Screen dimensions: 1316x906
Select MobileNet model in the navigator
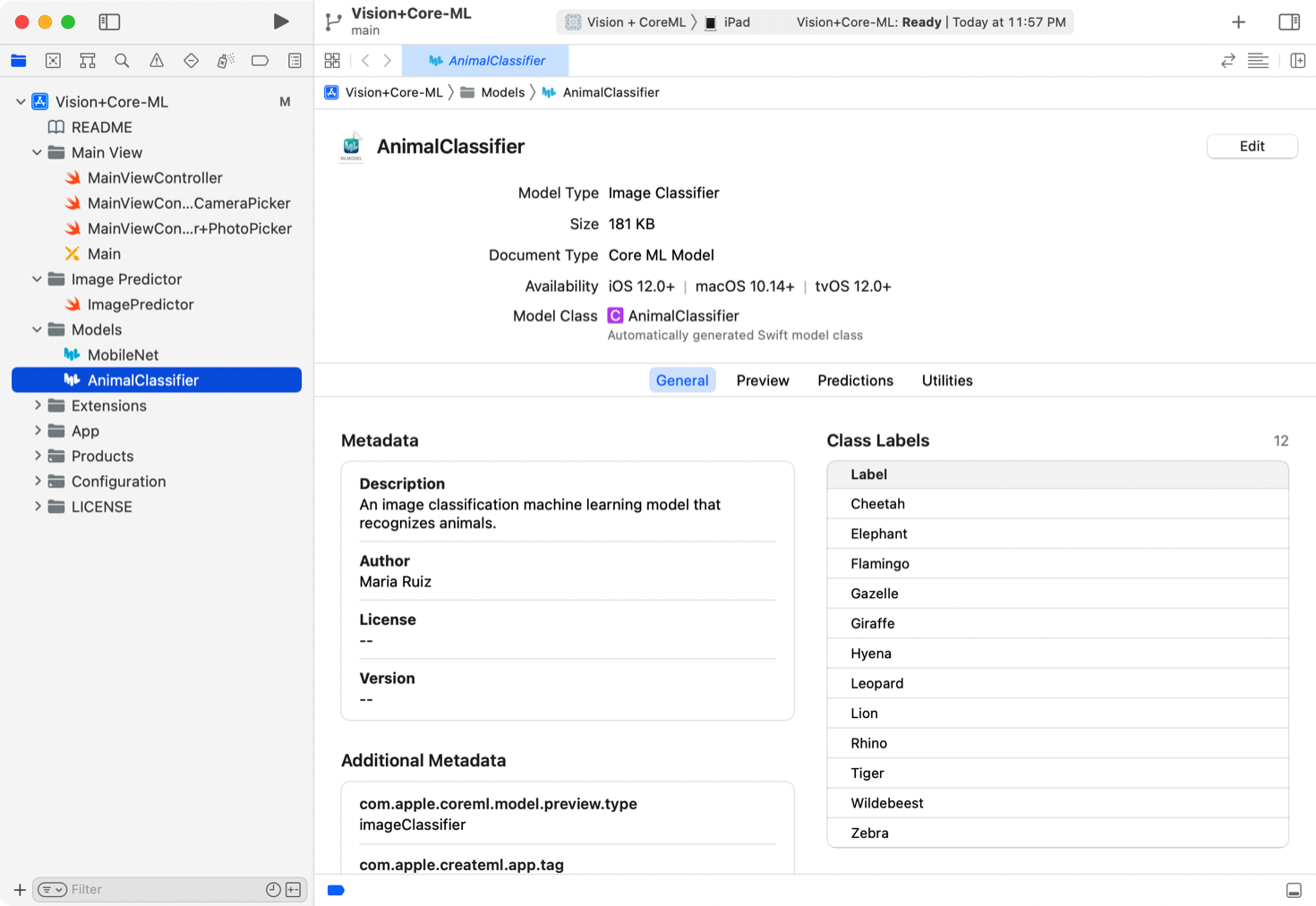(x=123, y=355)
